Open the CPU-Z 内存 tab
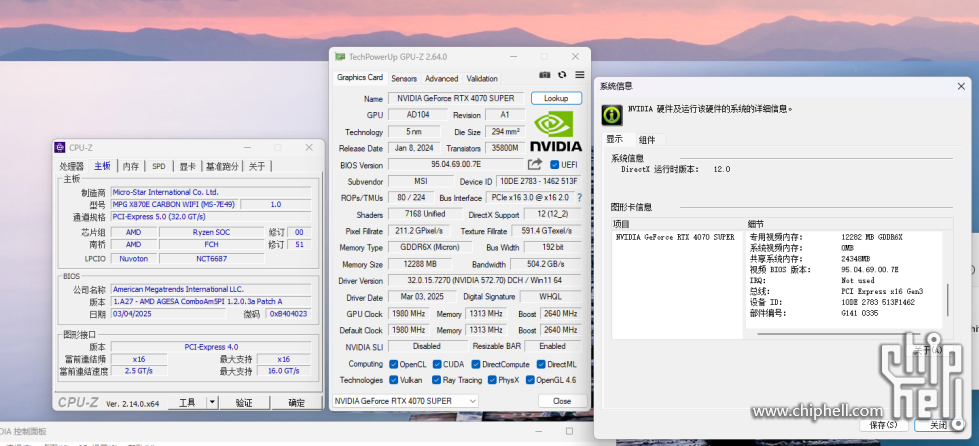The image size is (979, 446). [x=130, y=166]
